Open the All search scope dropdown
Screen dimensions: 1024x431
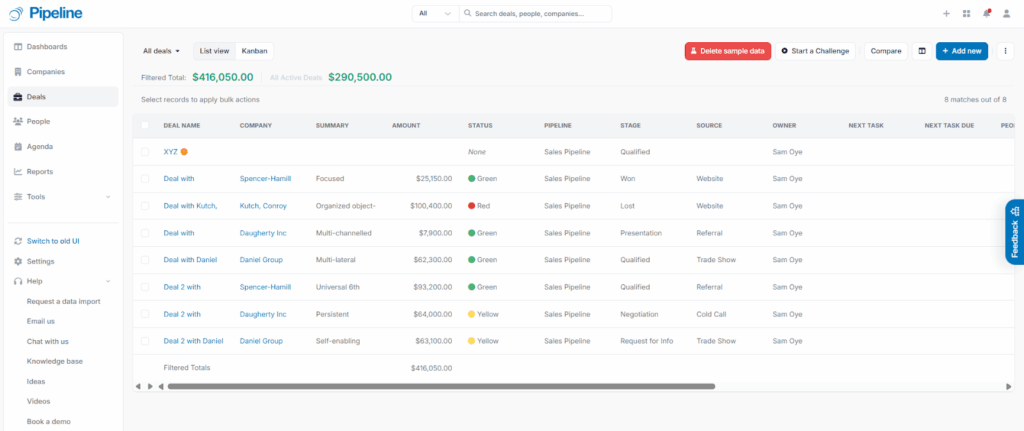(x=435, y=14)
